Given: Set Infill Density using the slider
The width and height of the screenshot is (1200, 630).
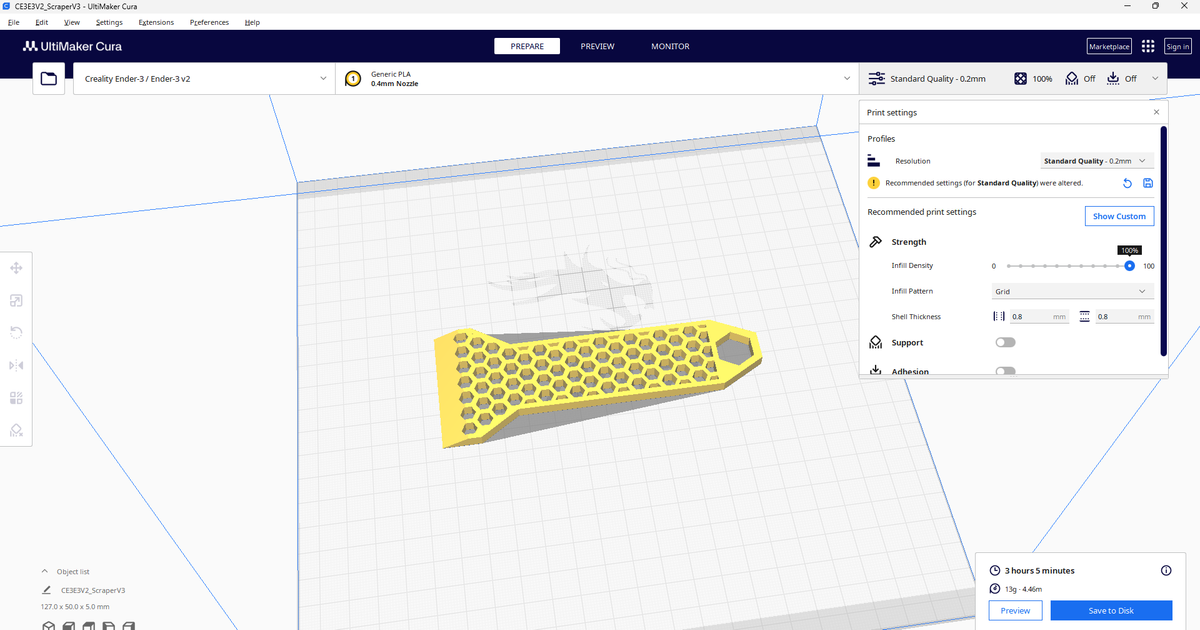Looking at the screenshot, I should pyautogui.click(x=1129, y=266).
